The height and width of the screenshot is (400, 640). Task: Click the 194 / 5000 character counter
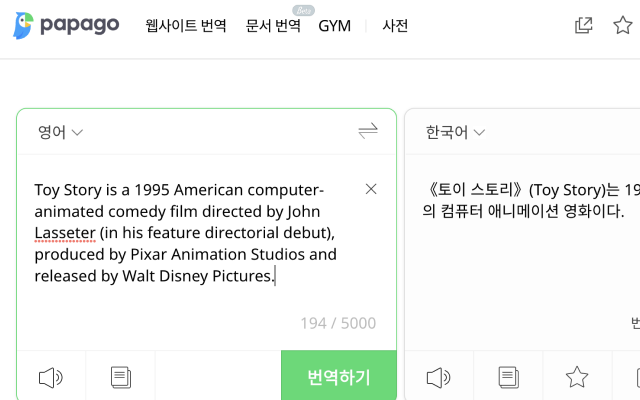[x=338, y=323]
